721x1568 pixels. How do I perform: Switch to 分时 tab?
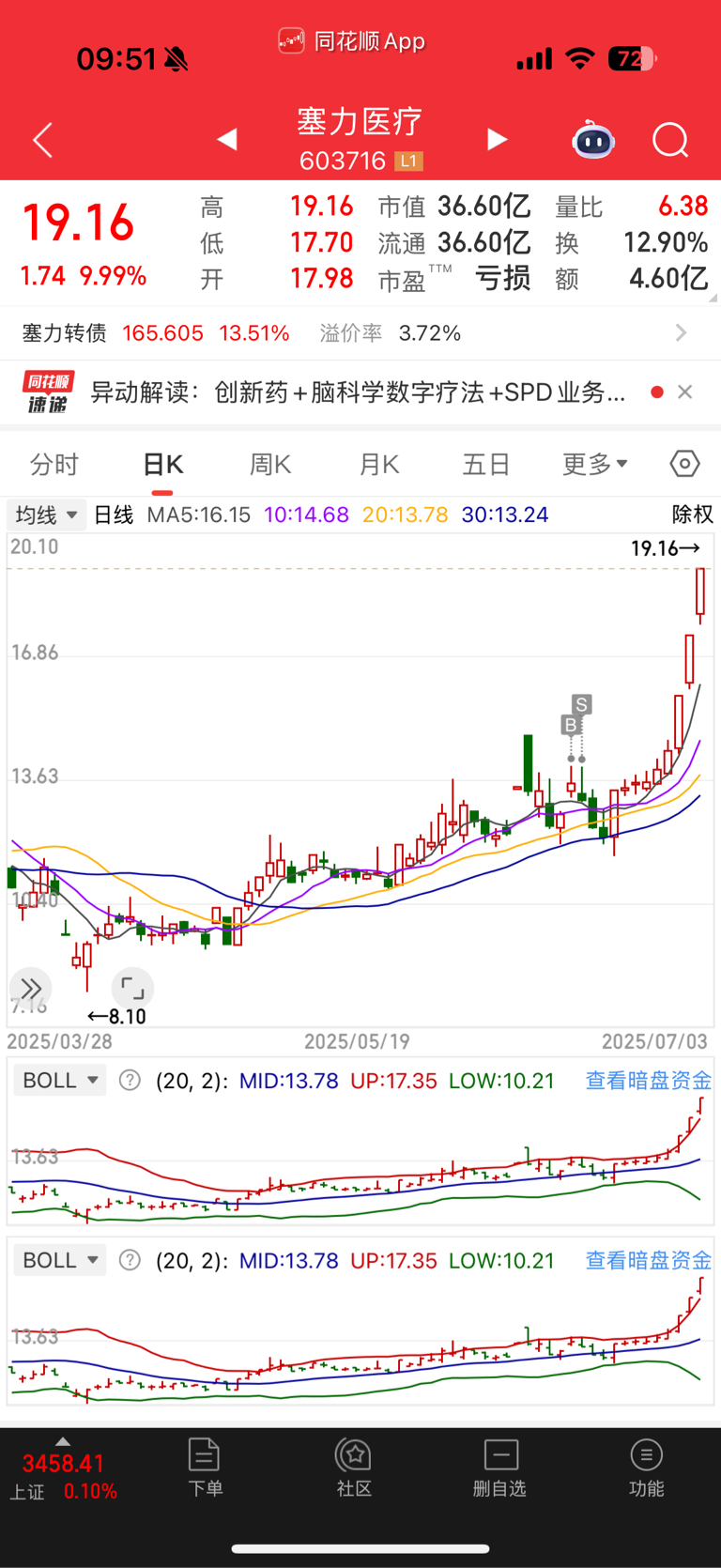click(x=54, y=464)
